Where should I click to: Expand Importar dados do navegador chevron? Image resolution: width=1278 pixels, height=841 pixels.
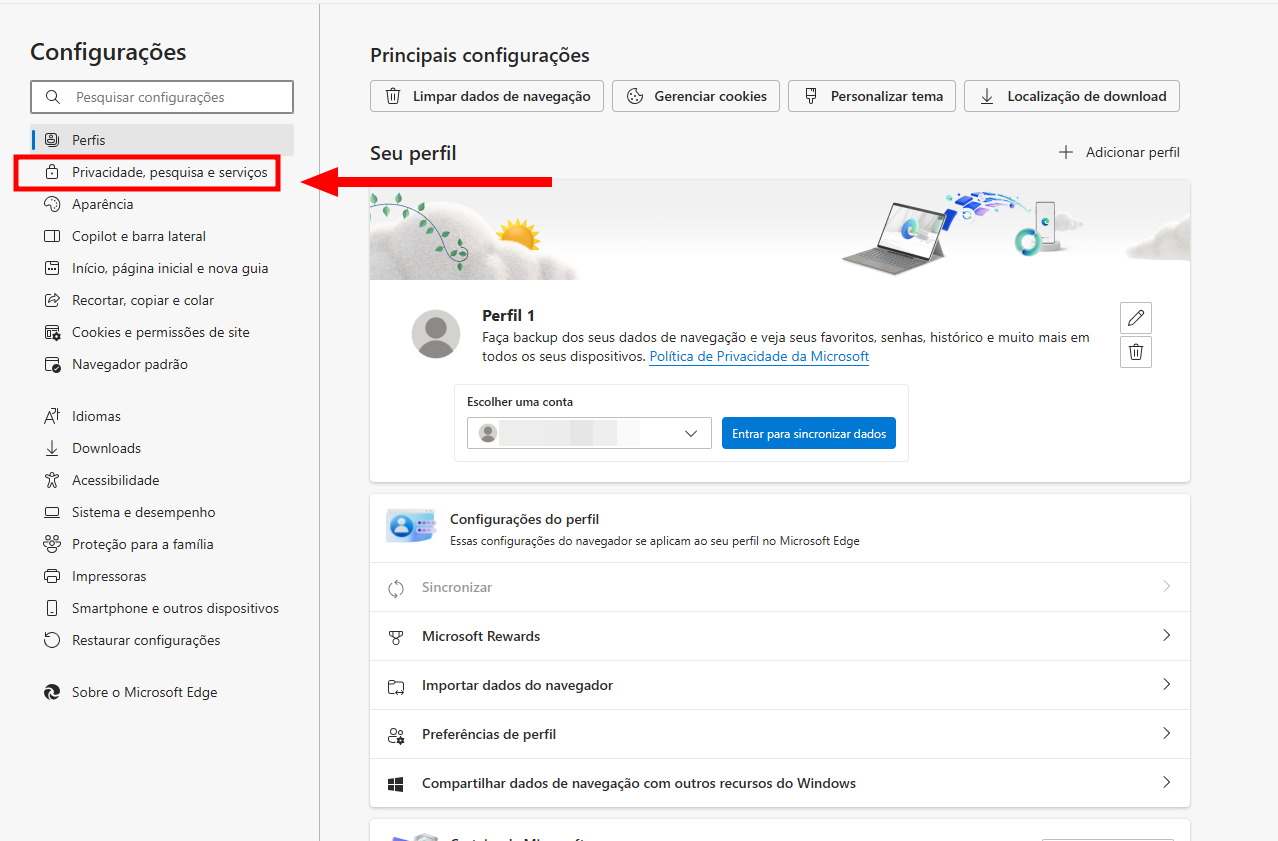coord(1166,685)
